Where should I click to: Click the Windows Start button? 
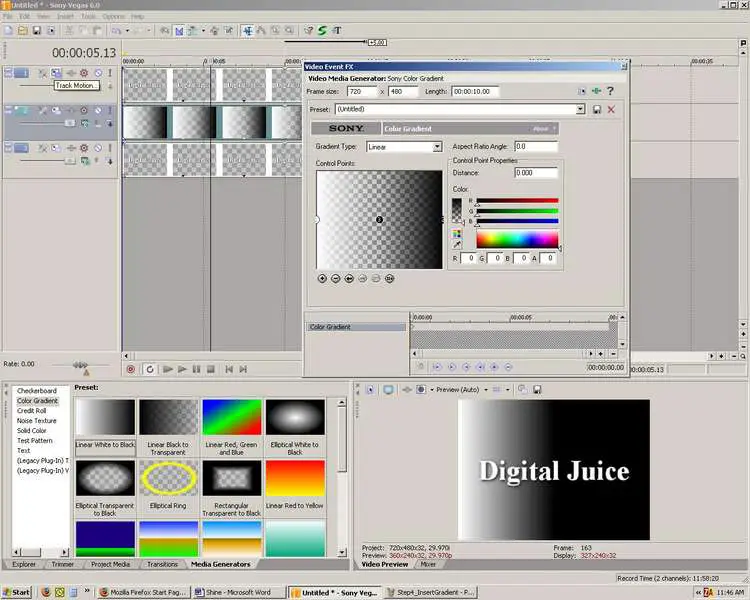16,592
